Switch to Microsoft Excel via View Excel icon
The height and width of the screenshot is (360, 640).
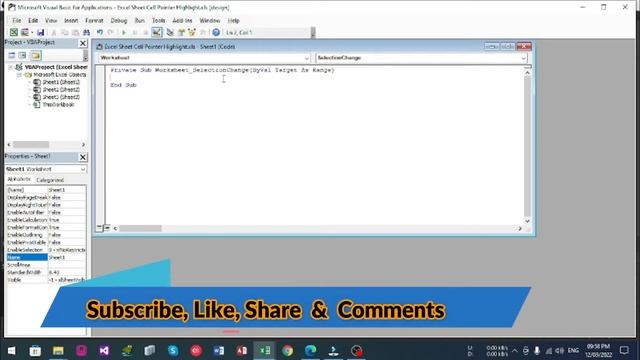pyautogui.click(x=14, y=32)
